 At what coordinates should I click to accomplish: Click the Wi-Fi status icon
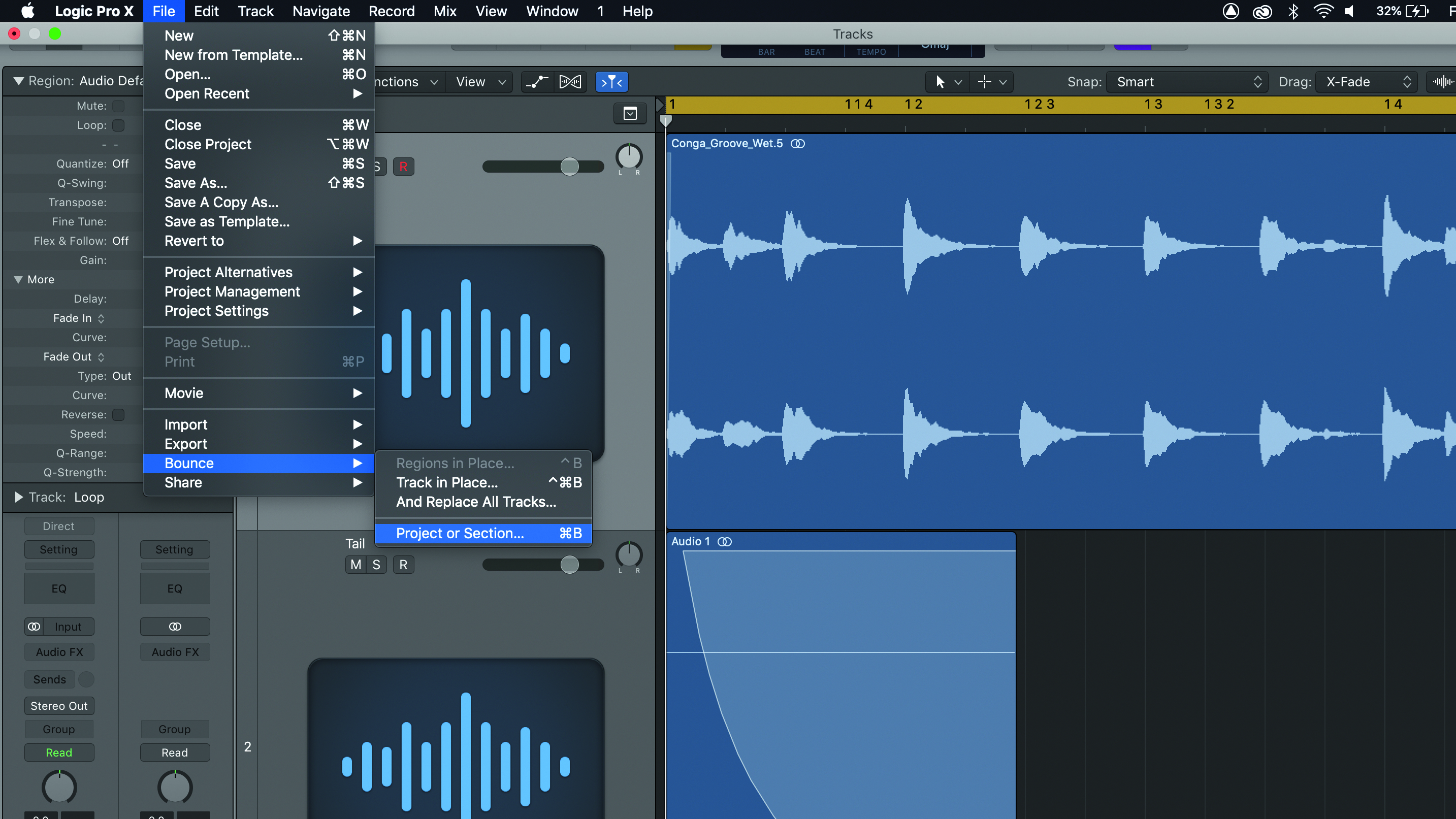(x=1323, y=11)
